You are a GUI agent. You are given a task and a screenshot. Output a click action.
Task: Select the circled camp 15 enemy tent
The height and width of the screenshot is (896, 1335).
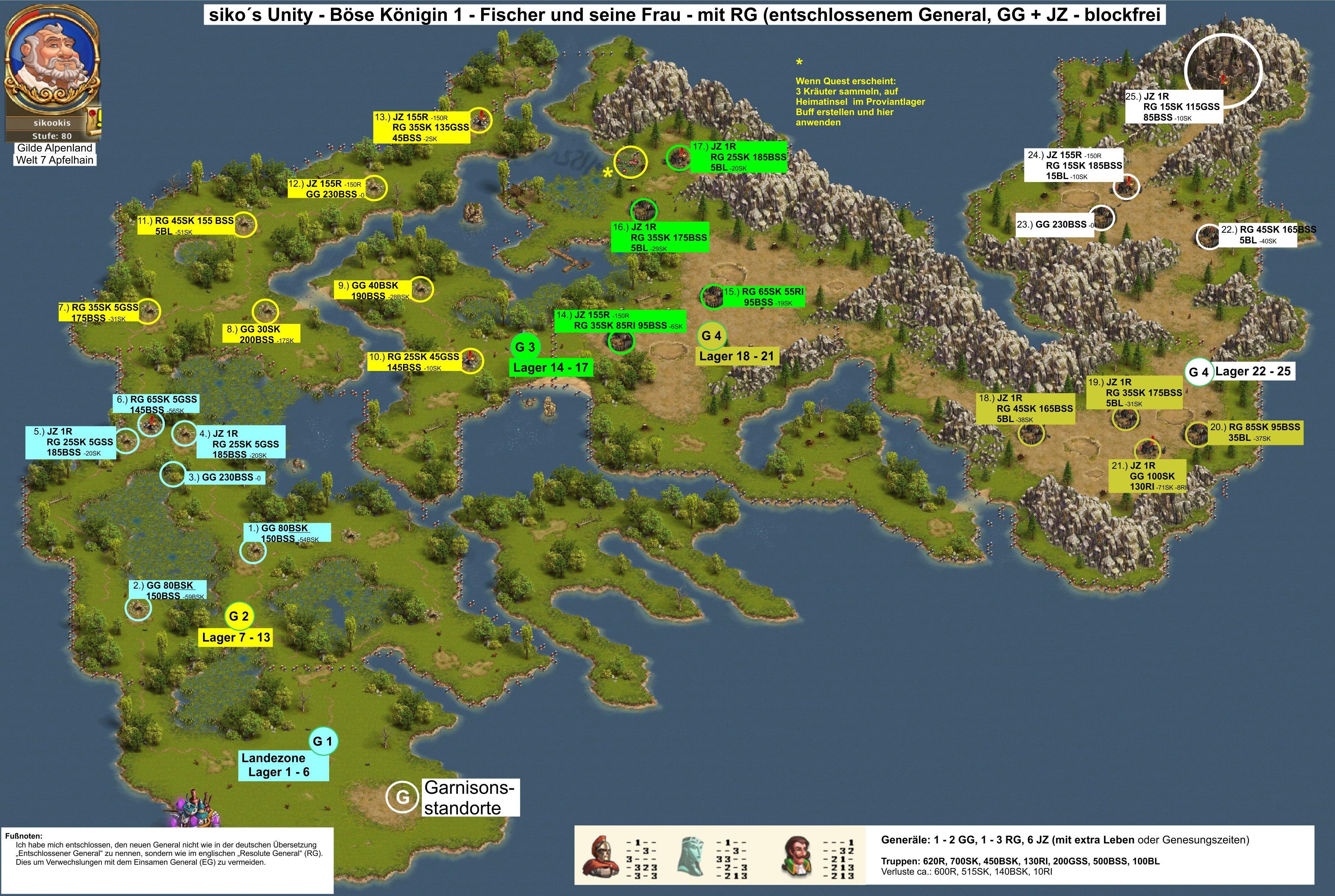713,296
